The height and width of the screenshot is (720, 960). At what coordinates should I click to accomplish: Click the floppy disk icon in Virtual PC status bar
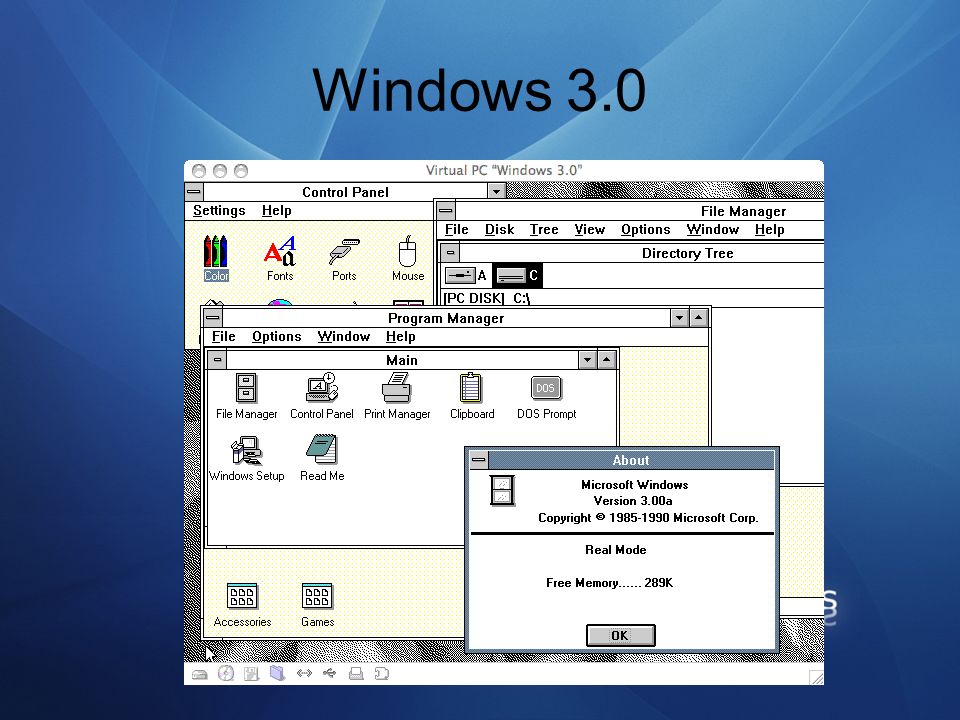[x=251, y=674]
